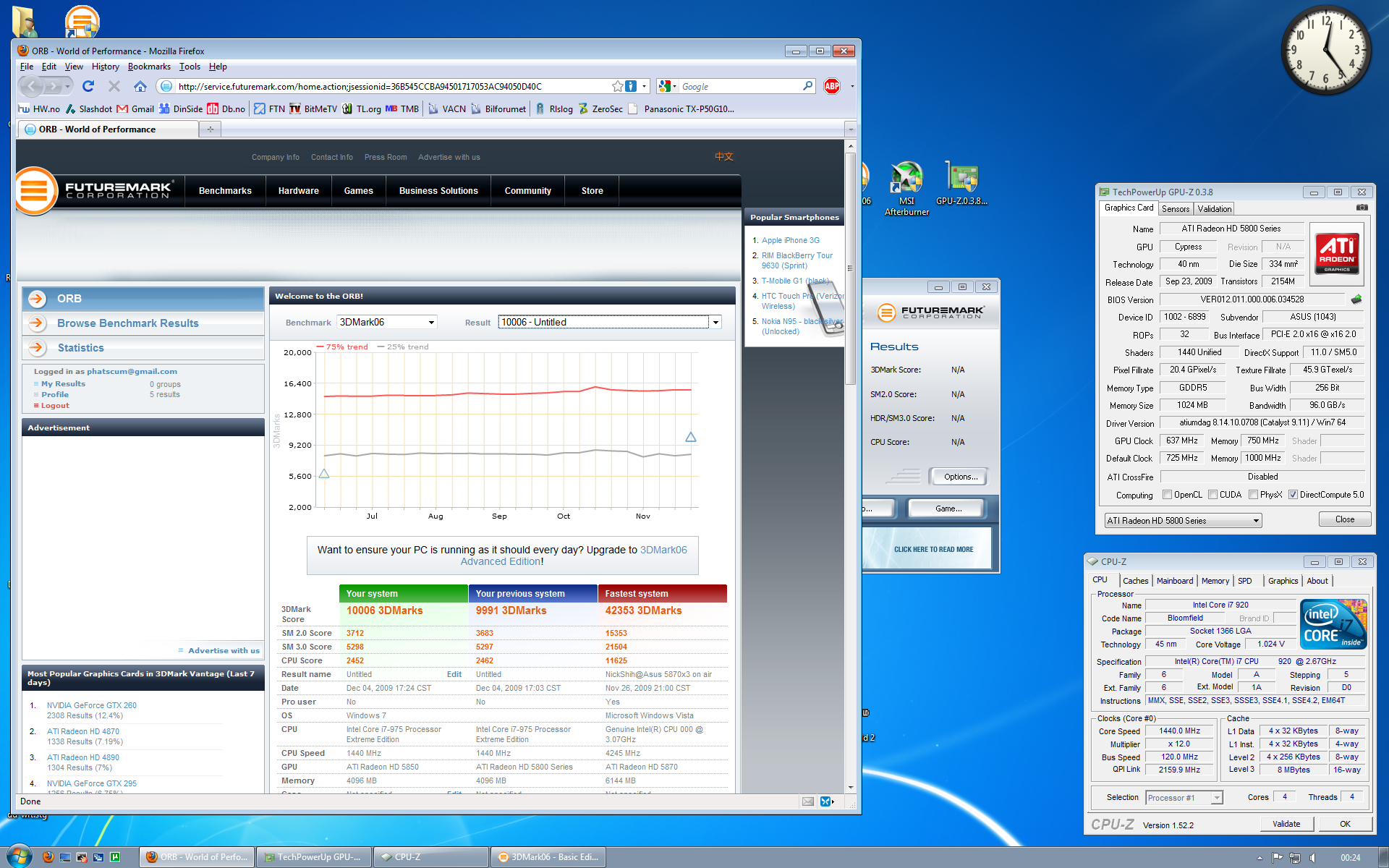Click the Firefox stop loading icon

pos(114,86)
